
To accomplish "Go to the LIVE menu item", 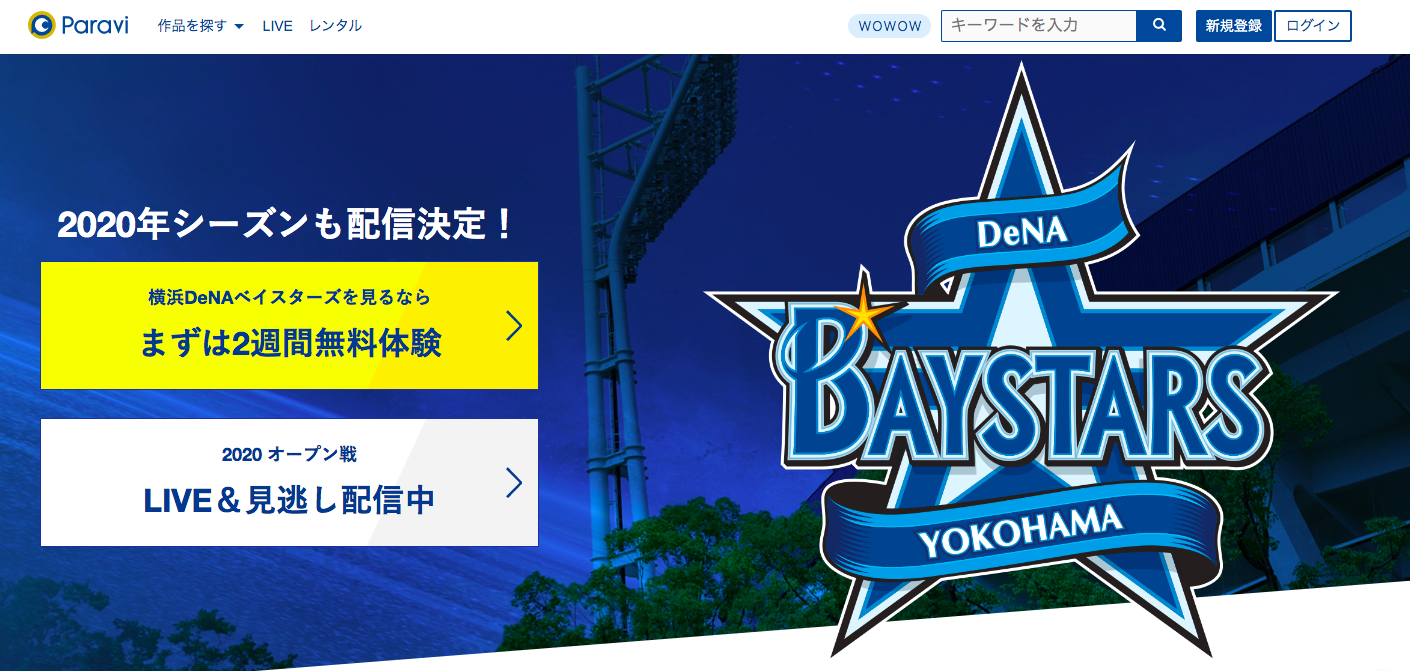I will pos(277,26).
